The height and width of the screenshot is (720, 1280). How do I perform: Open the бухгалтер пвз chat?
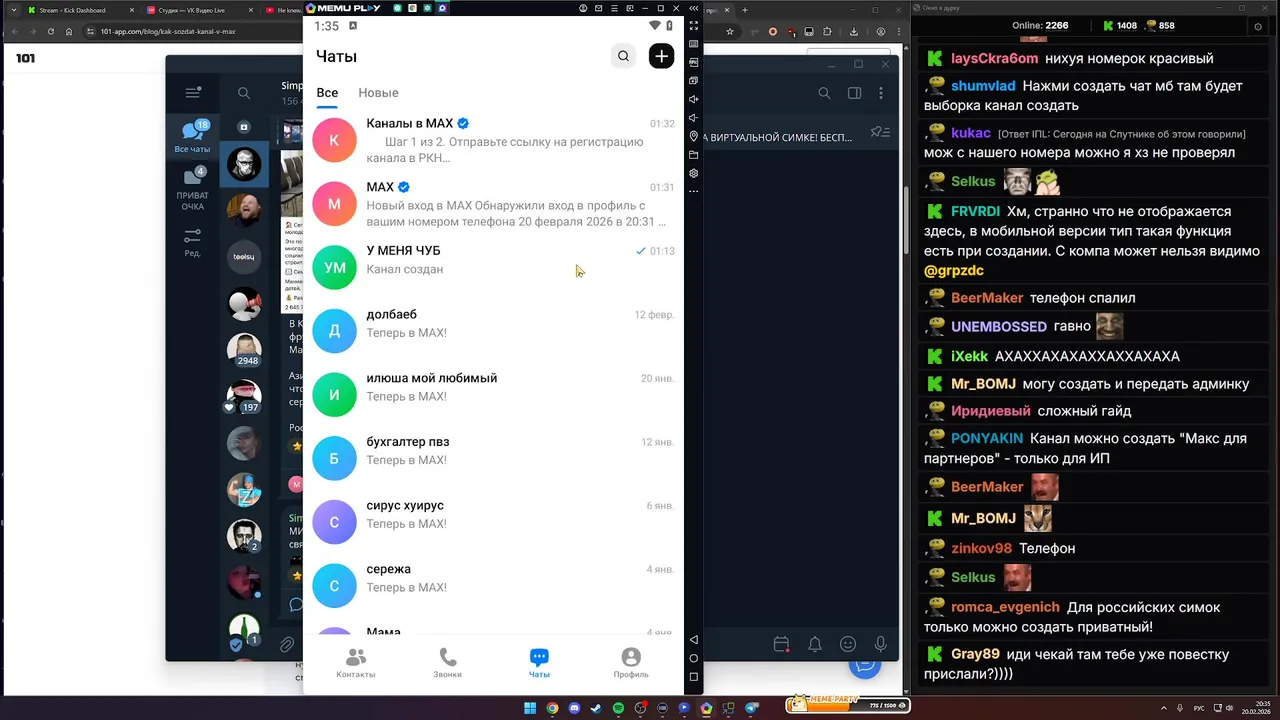point(493,459)
